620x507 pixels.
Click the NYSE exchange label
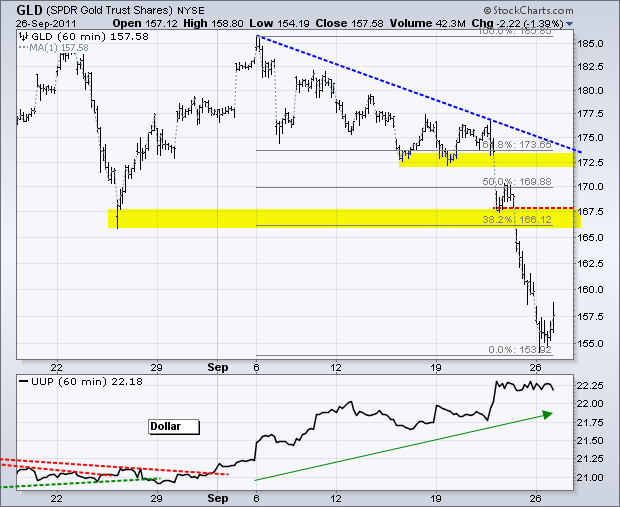tap(191, 10)
